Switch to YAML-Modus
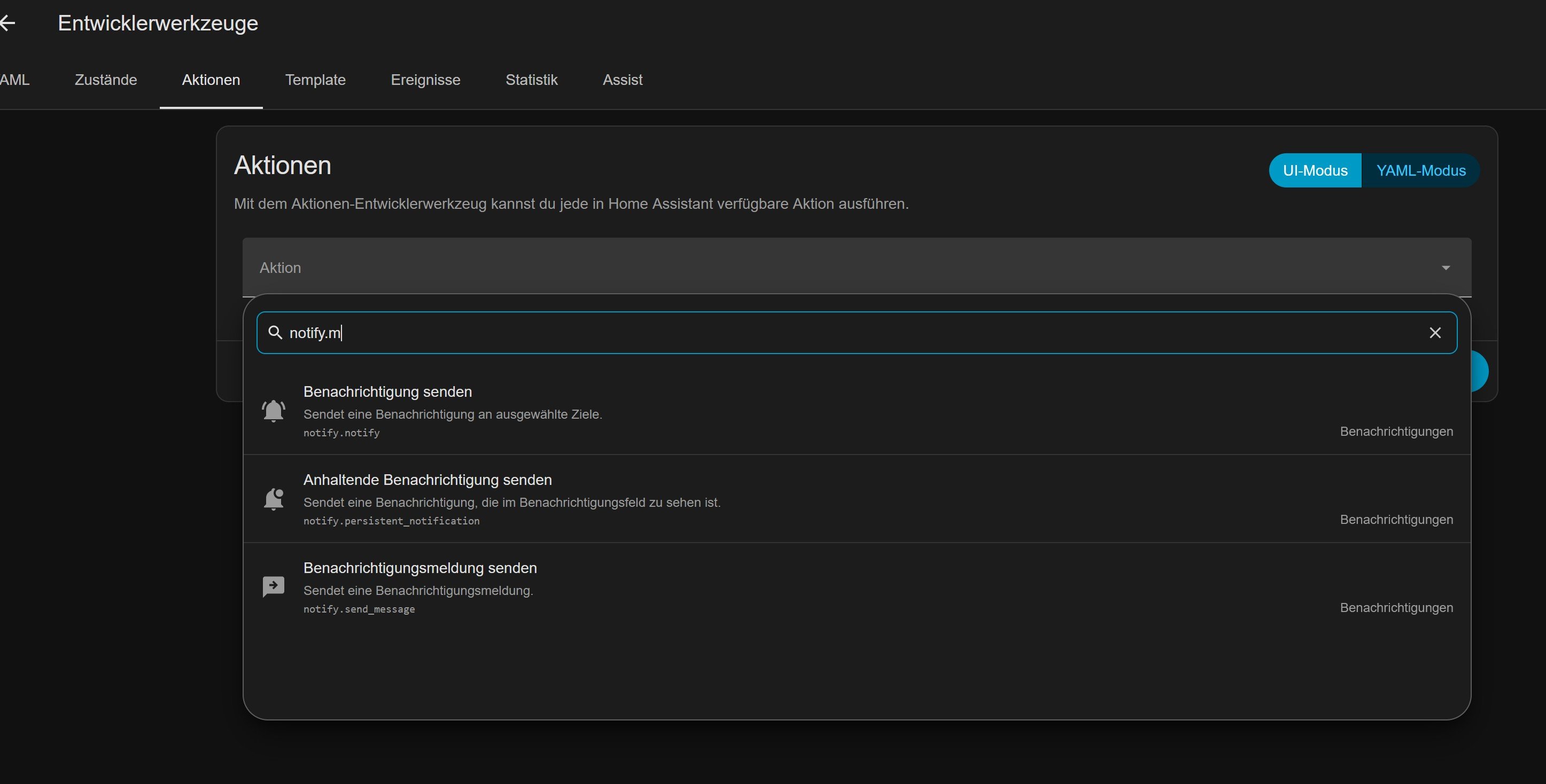This screenshot has width=1546, height=784. pyautogui.click(x=1420, y=170)
